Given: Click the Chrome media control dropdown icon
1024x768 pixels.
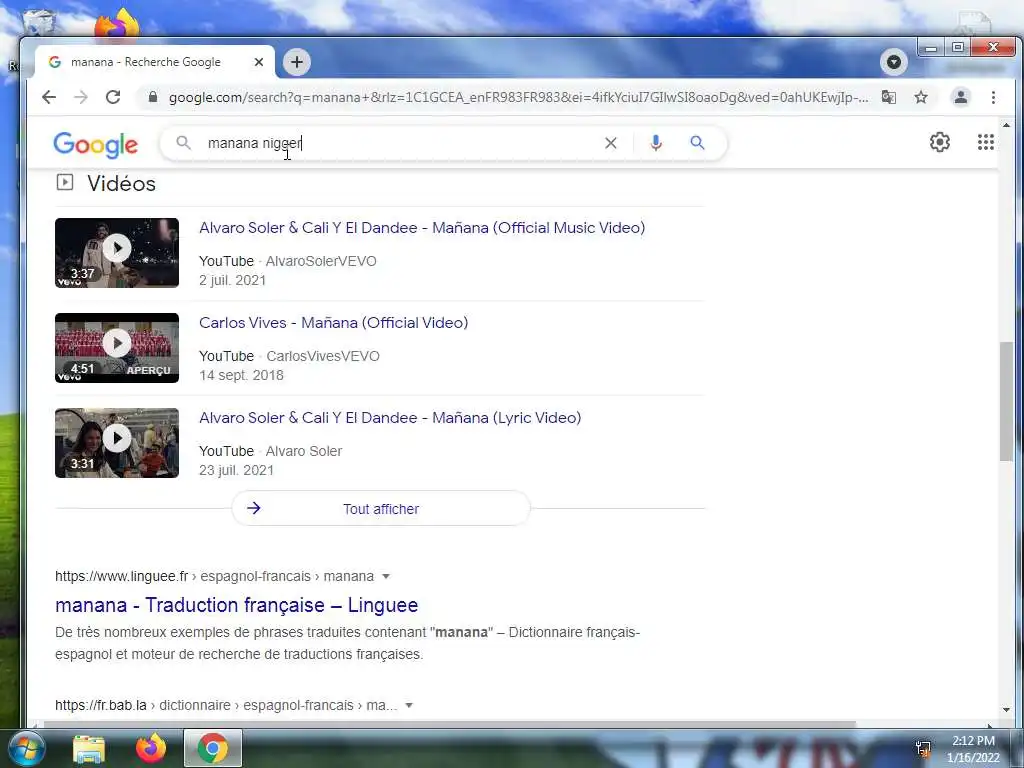Looking at the screenshot, I should pyautogui.click(x=893, y=62).
